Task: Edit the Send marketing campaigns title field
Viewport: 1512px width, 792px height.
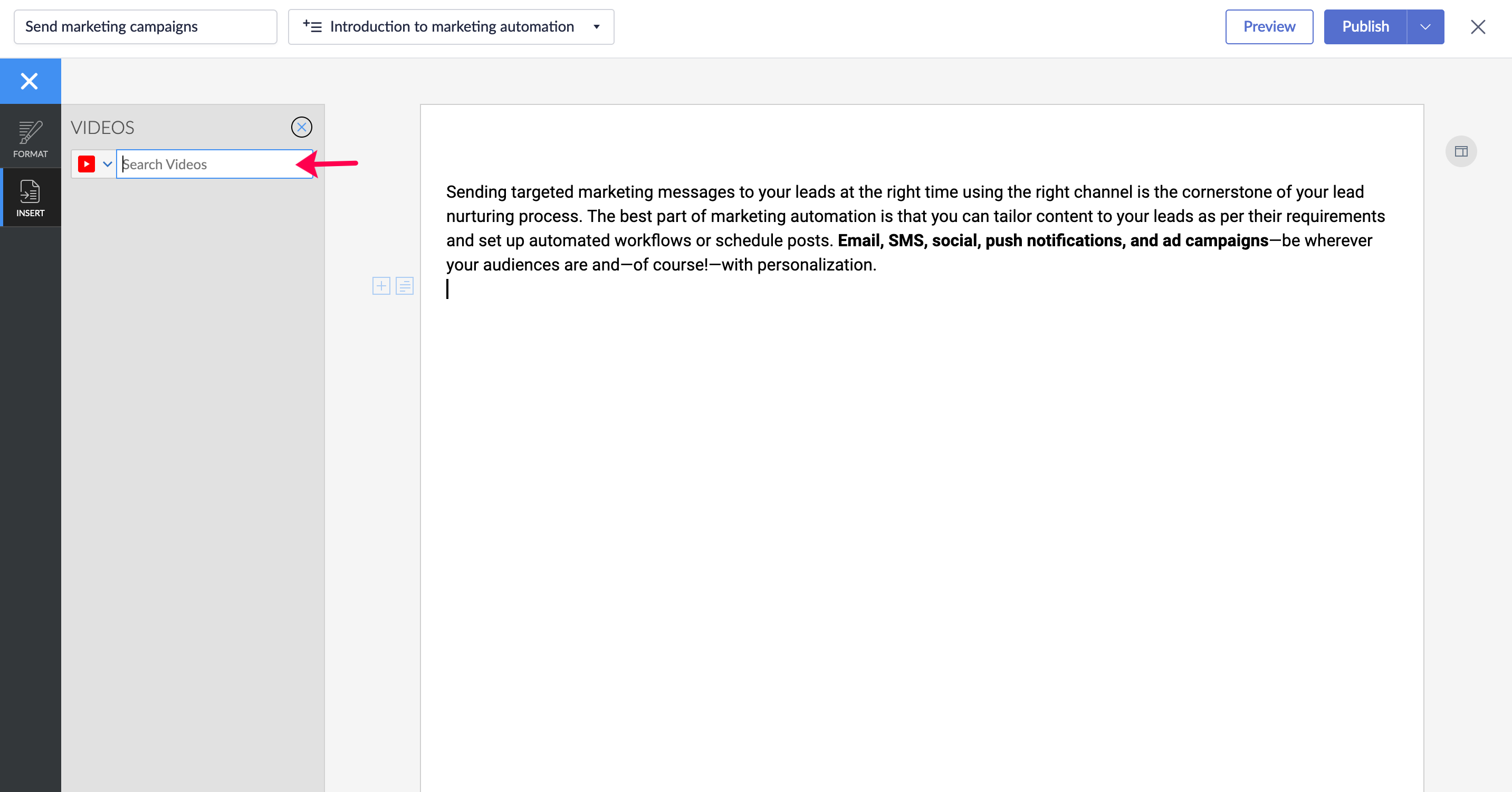Action: 145,26
